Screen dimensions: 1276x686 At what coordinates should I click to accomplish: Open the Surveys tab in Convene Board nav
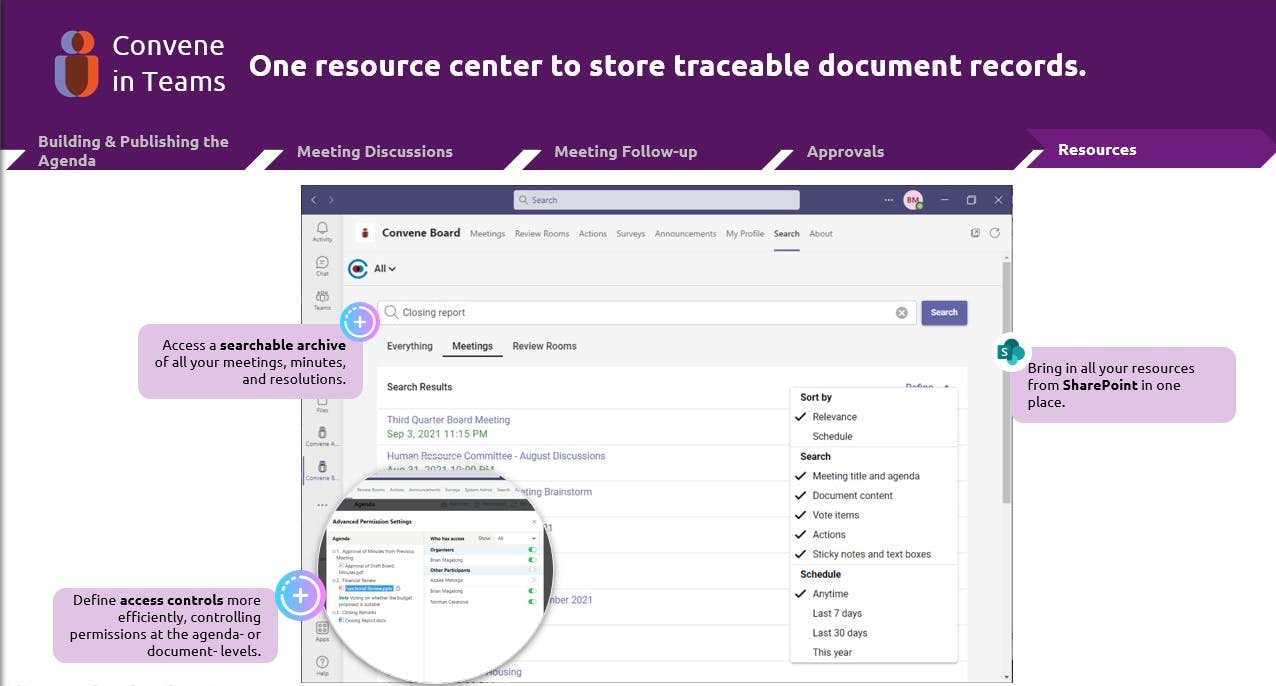tap(631, 234)
